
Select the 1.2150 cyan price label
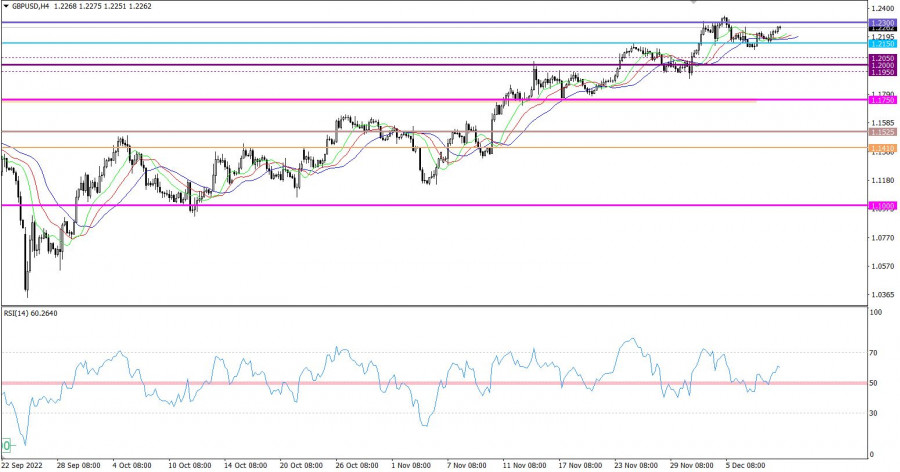pyautogui.click(x=881, y=44)
